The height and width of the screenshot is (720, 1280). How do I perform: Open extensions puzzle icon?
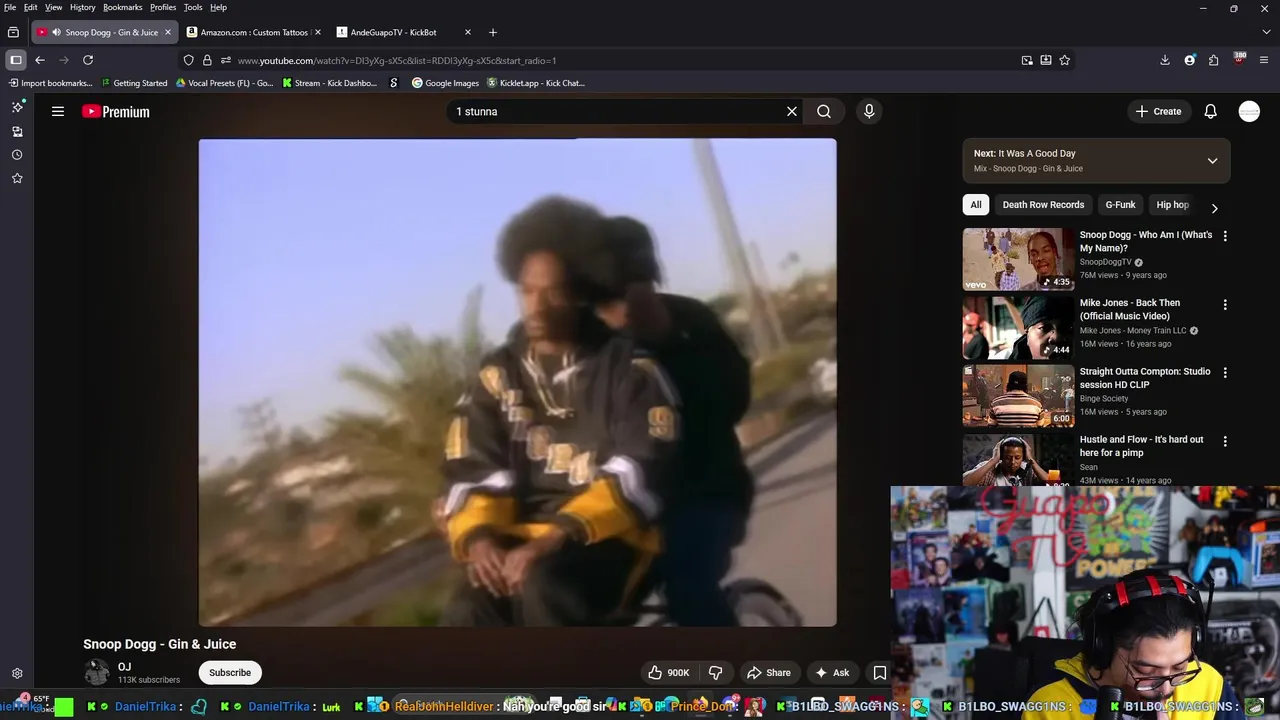pyautogui.click(x=1213, y=60)
